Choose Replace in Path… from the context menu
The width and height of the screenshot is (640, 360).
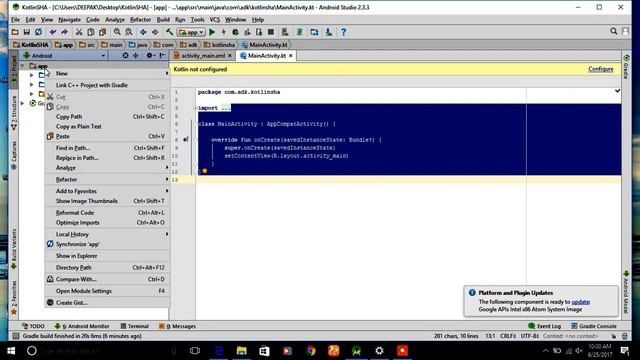click(x=107, y=158)
